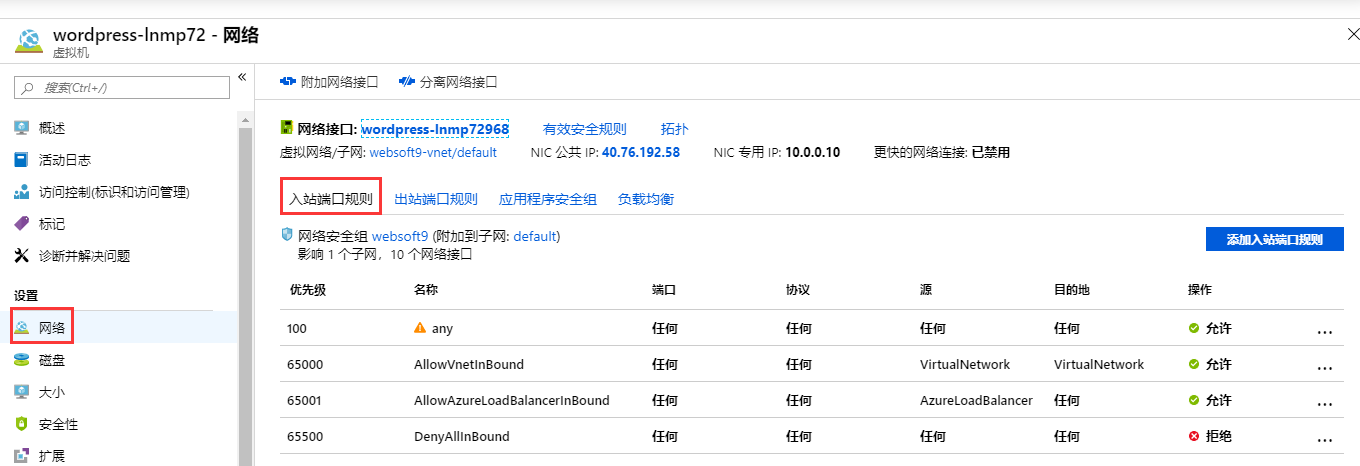Select the 磁盘 disk icon
The height and width of the screenshot is (466, 1360).
pos(22,360)
